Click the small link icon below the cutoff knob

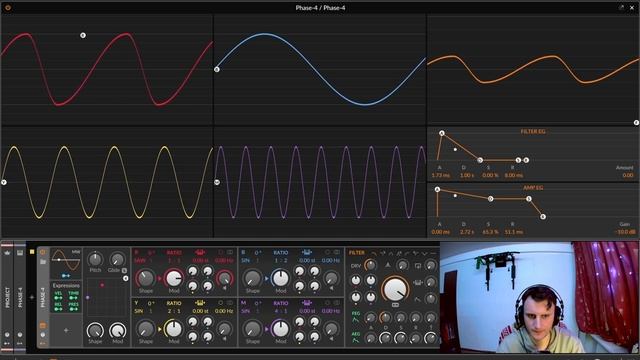(x=395, y=305)
